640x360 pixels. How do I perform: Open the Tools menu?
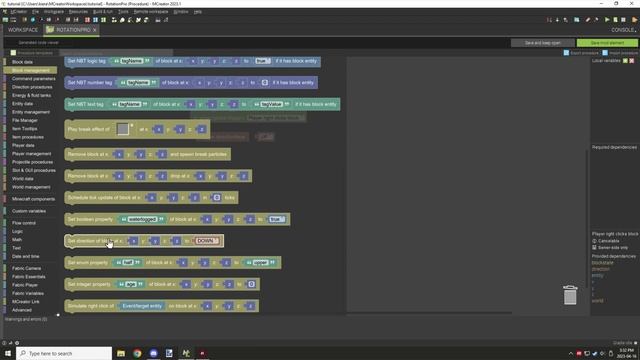[123, 12]
